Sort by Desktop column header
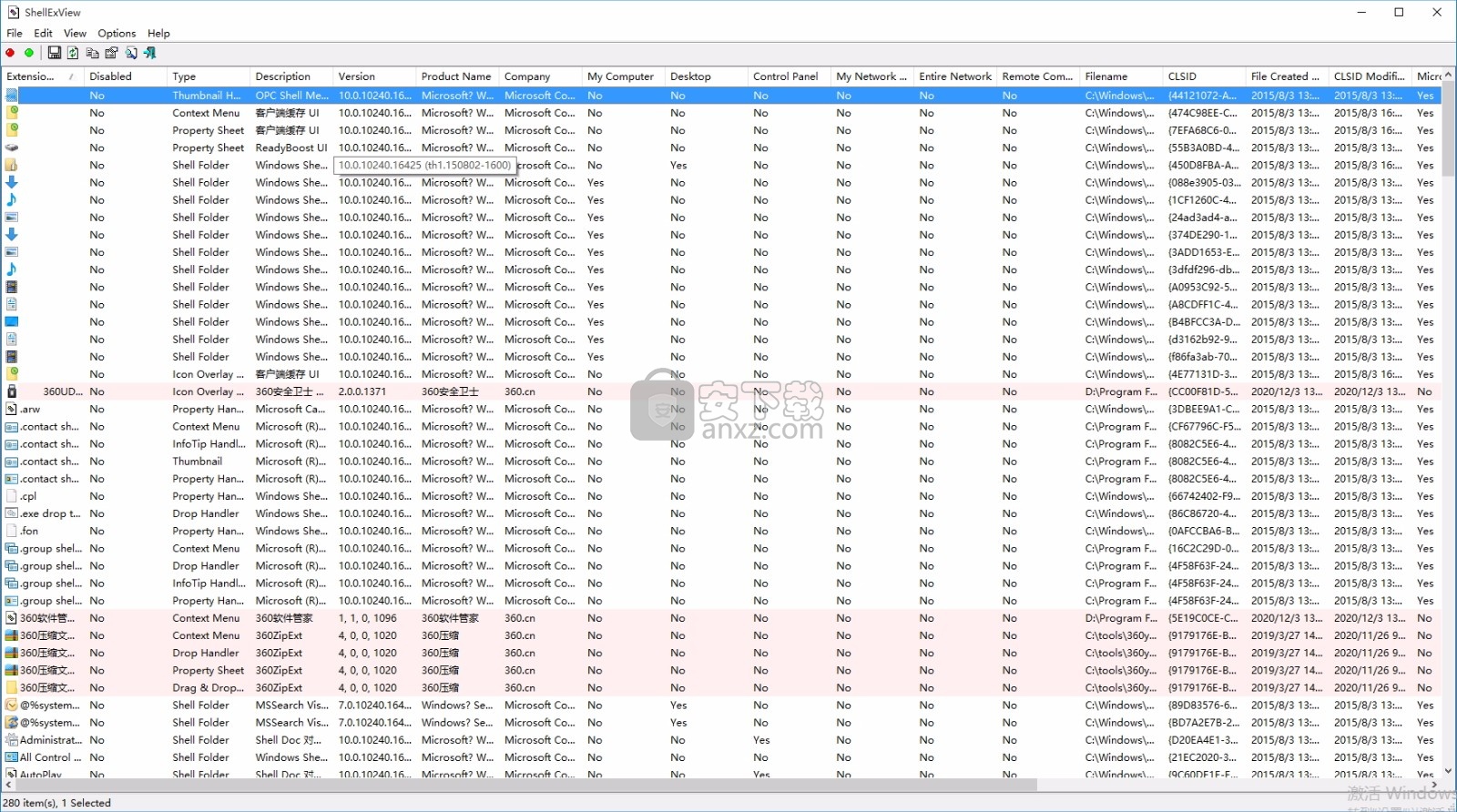Screen dimensions: 1457x812 (x=706, y=76)
